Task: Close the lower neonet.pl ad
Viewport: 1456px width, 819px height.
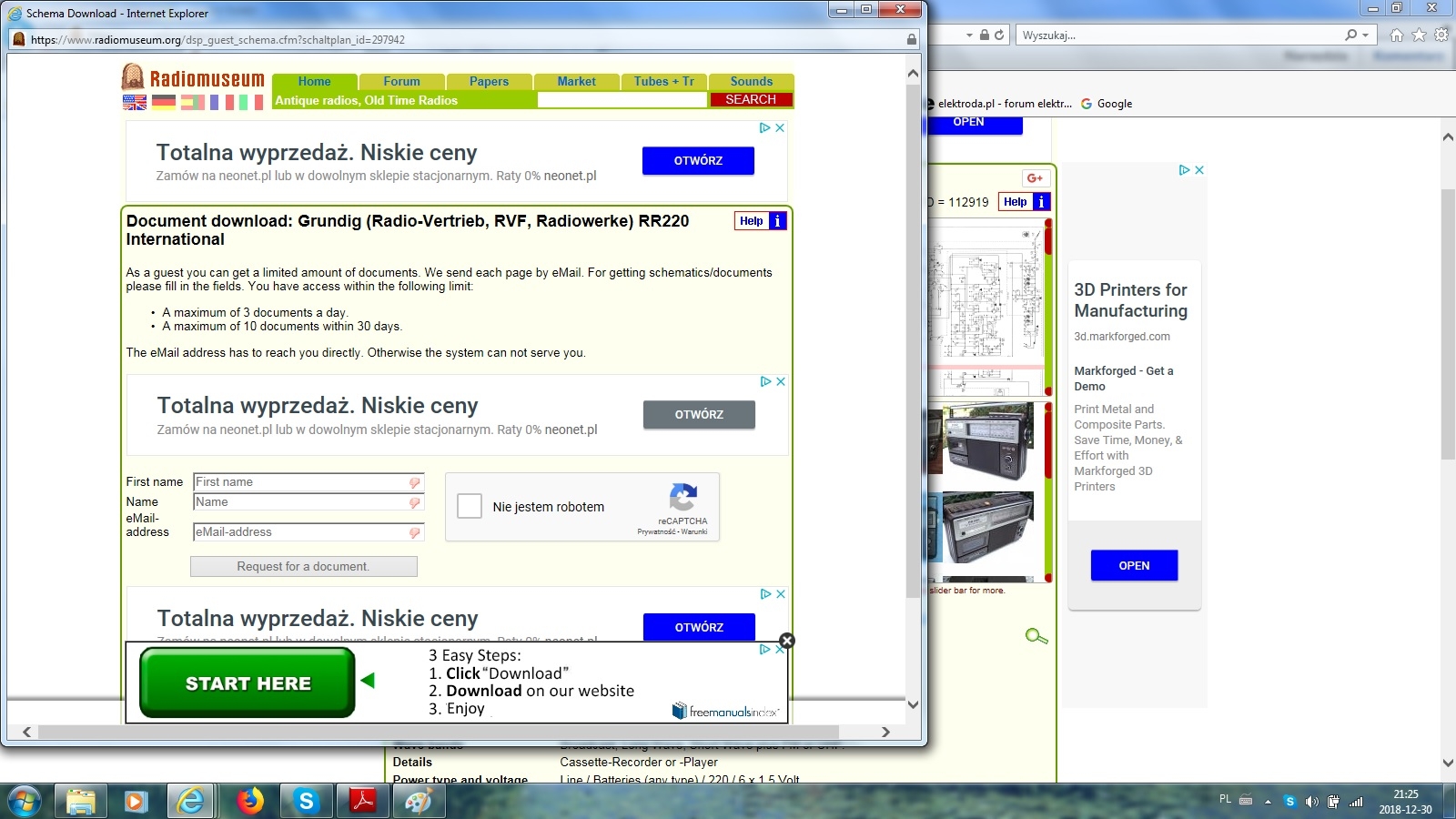Action: (781, 594)
